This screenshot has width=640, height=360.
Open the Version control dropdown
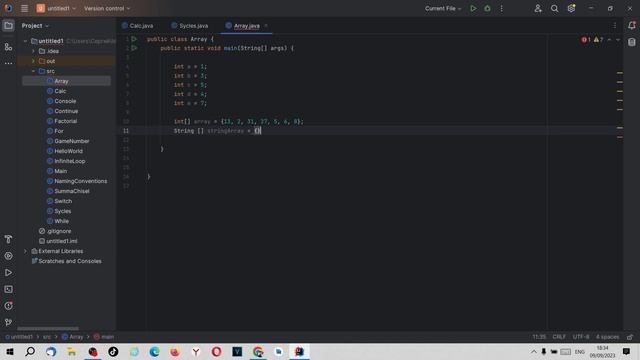(x=107, y=8)
